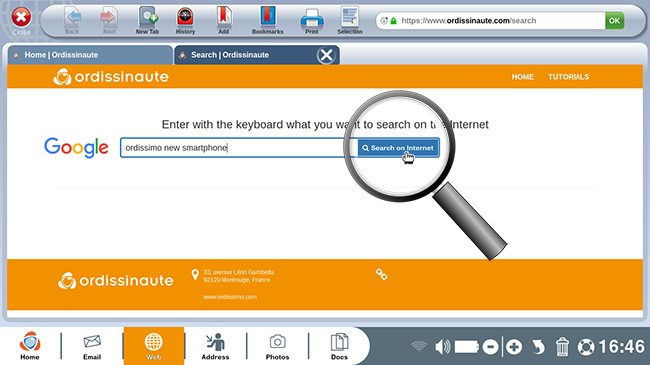Click the green padlock security icon
This screenshot has height=365, width=650.
[x=393, y=20]
